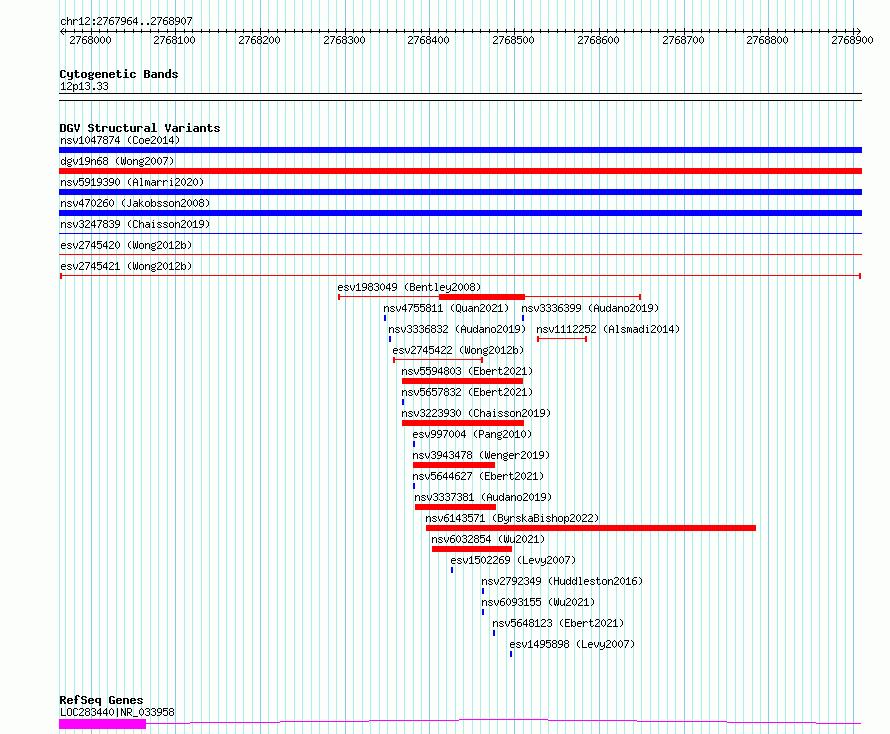Screen dimensions: 890x734
Task: Click the RefSeq Genes track title
Action: (101, 700)
